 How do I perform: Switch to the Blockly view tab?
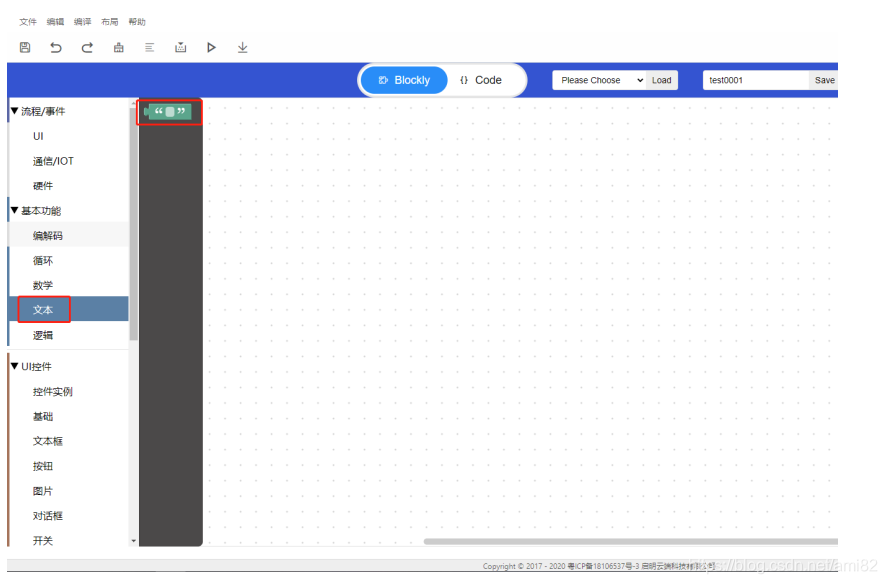tap(404, 80)
